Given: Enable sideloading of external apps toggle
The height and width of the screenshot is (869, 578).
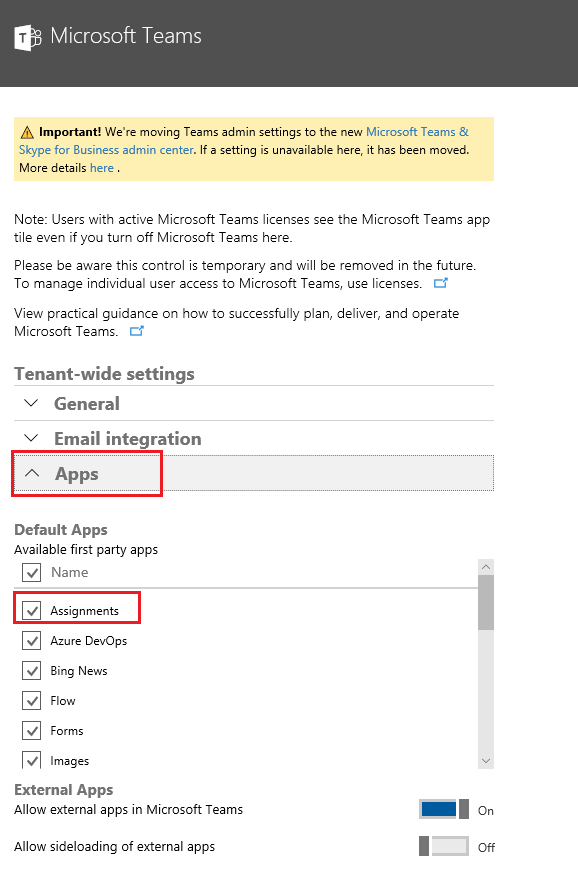Looking at the screenshot, I should (444, 846).
